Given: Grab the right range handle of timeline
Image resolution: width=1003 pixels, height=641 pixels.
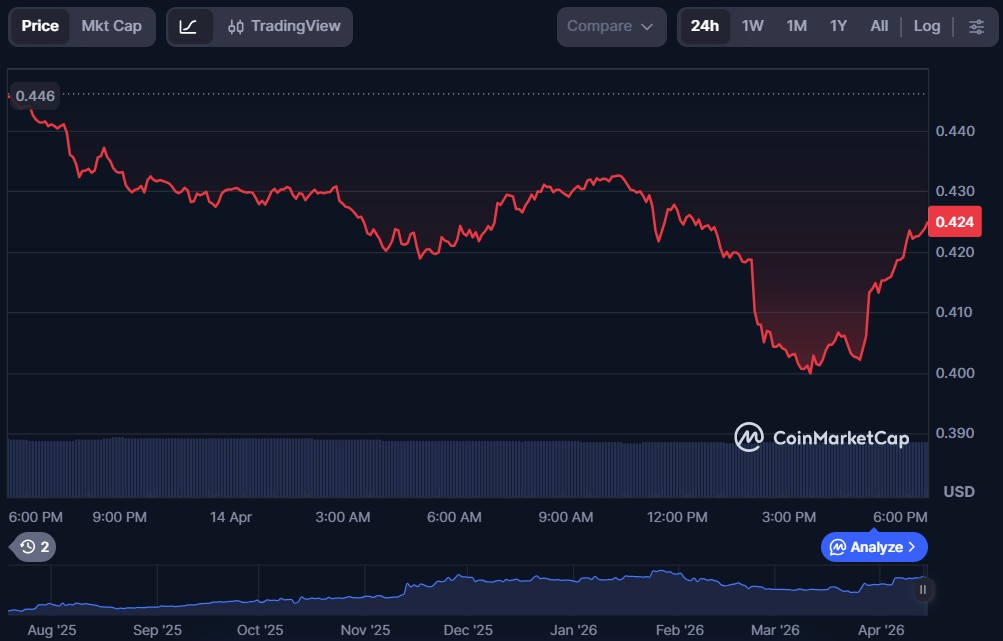Looking at the screenshot, I should 923,590.
